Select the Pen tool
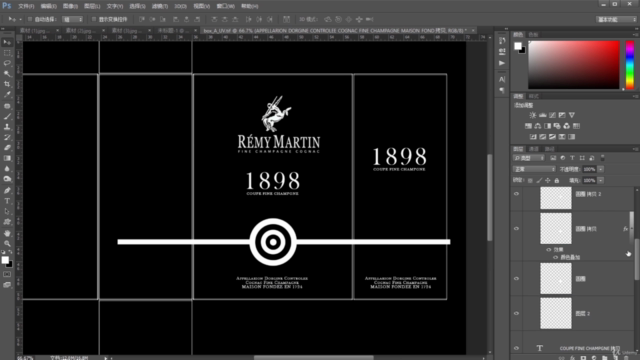Screen dimensions: 640x360 (x=7, y=190)
